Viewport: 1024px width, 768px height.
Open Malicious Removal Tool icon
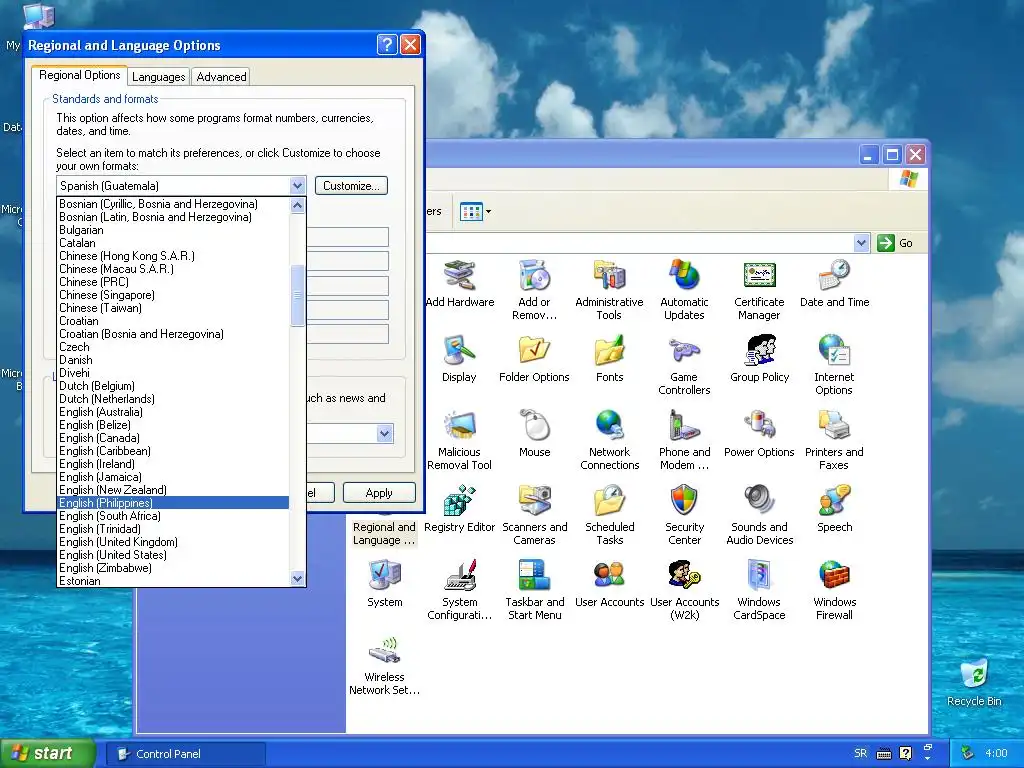(x=459, y=440)
